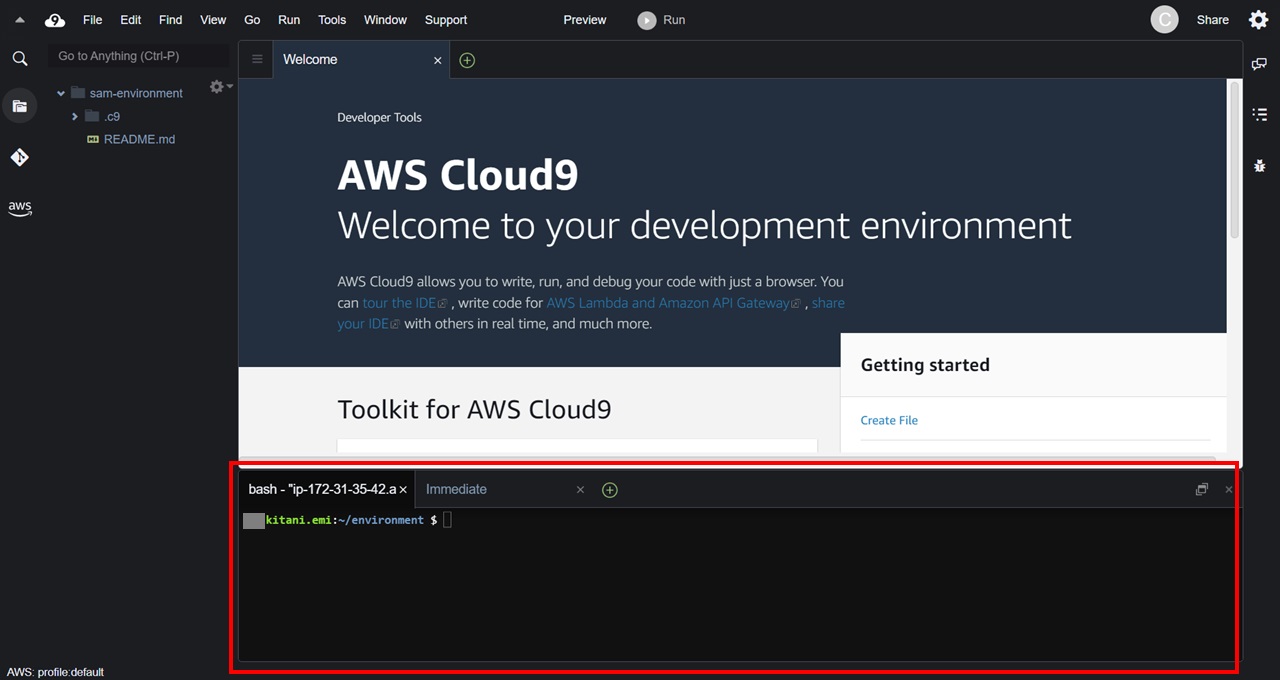Select README.md in the file tree
Image resolution: width=1280 pixels, height=680 pixels.
tap(139, 139)
